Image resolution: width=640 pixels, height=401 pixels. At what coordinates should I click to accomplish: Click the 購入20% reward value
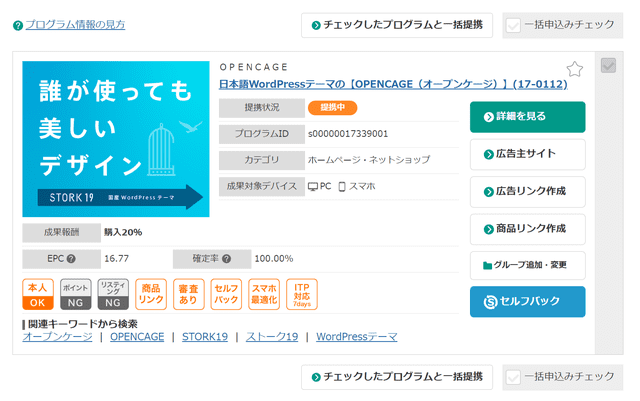tap(123, 232)
